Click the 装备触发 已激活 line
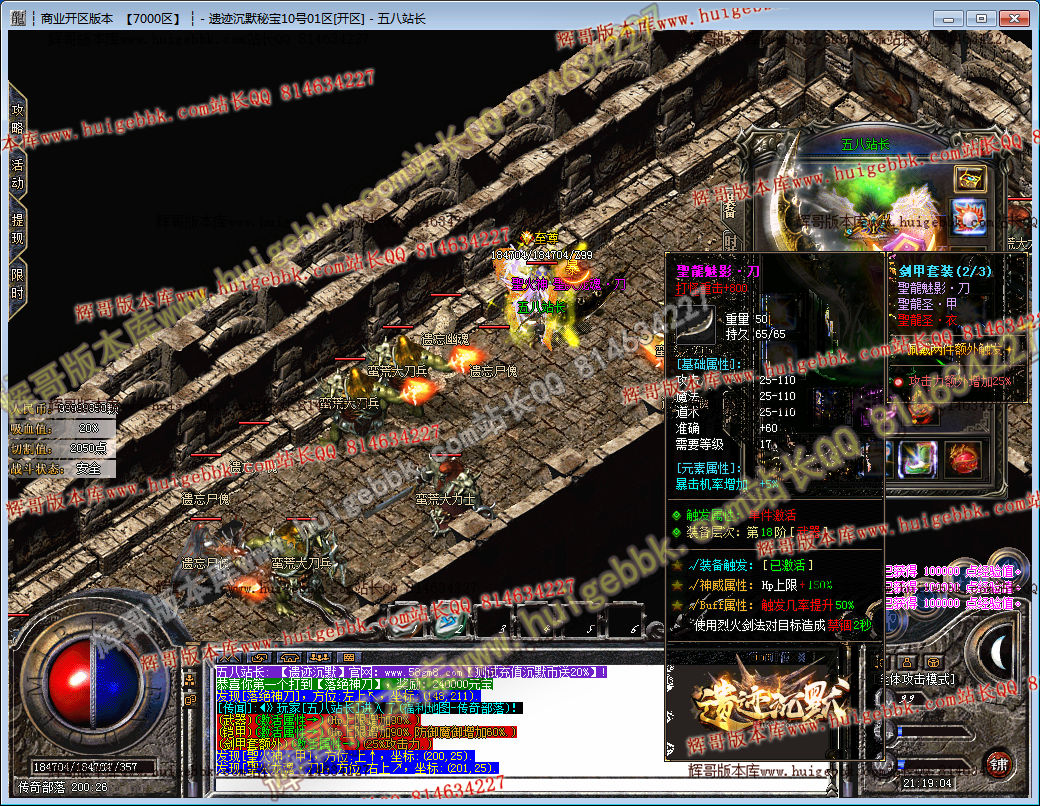Screen dimensions: 1040x806 pos(750,565)
